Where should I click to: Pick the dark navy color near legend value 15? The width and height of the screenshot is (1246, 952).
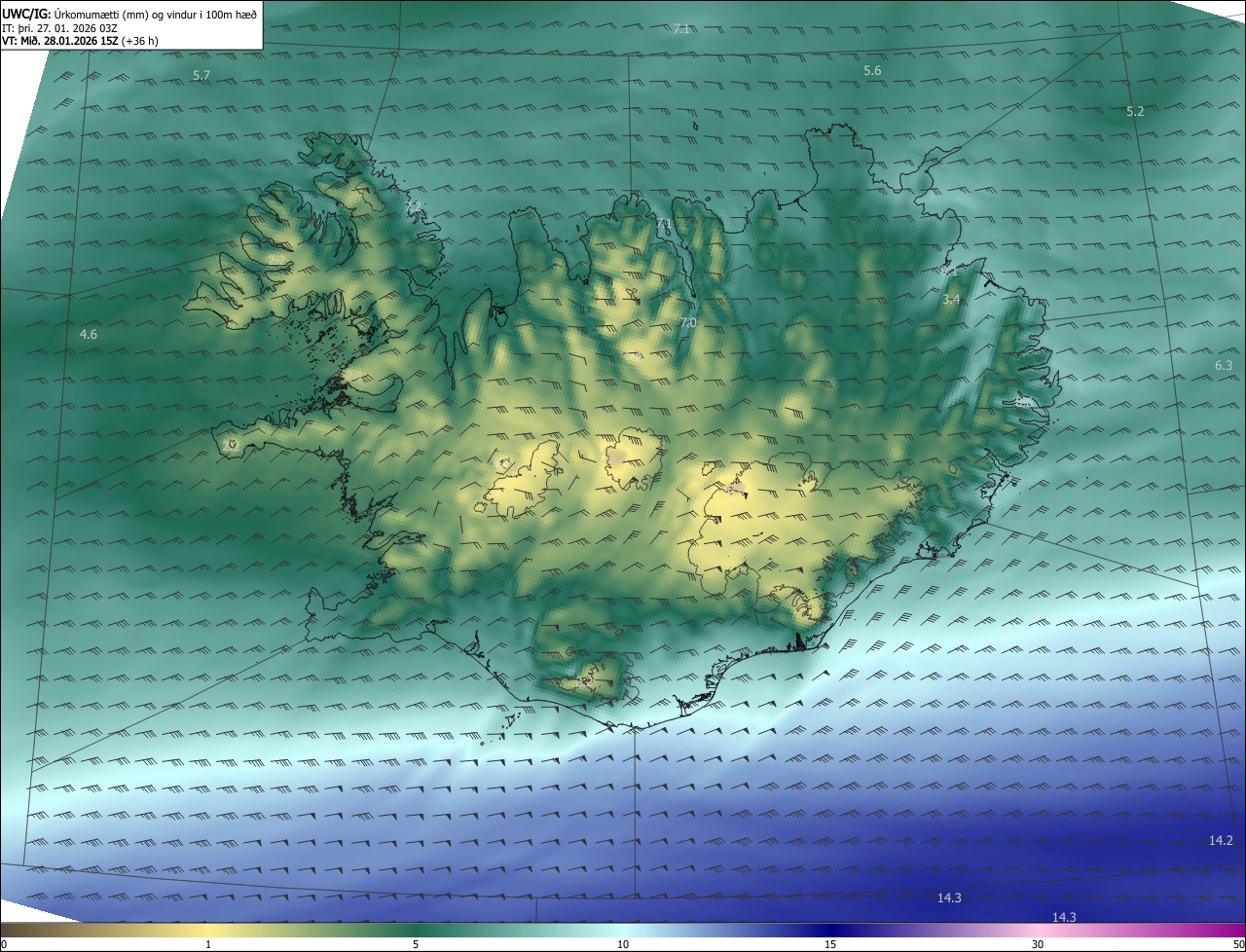click(x=830, y=930)
